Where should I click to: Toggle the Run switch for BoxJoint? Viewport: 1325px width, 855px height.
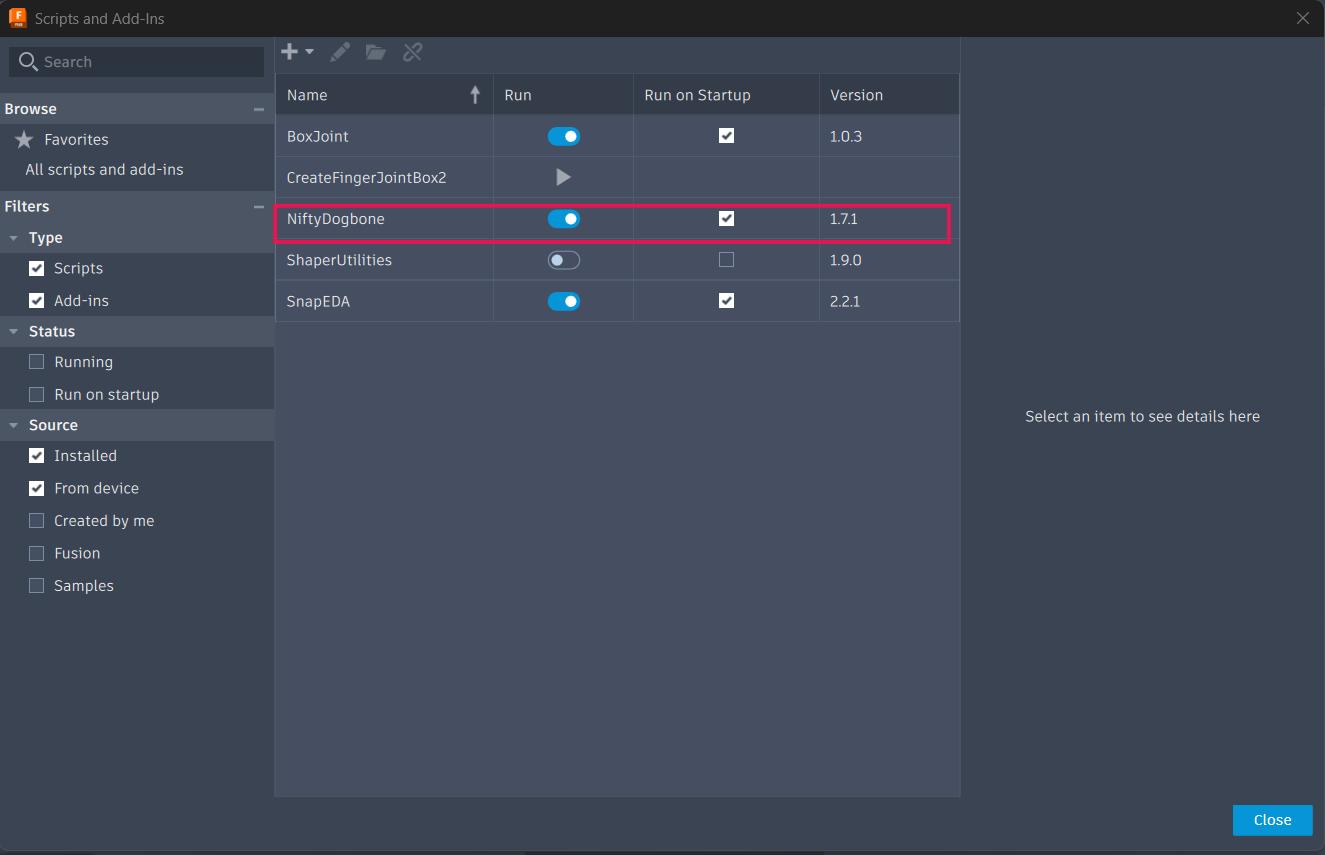tap(564, 136)
